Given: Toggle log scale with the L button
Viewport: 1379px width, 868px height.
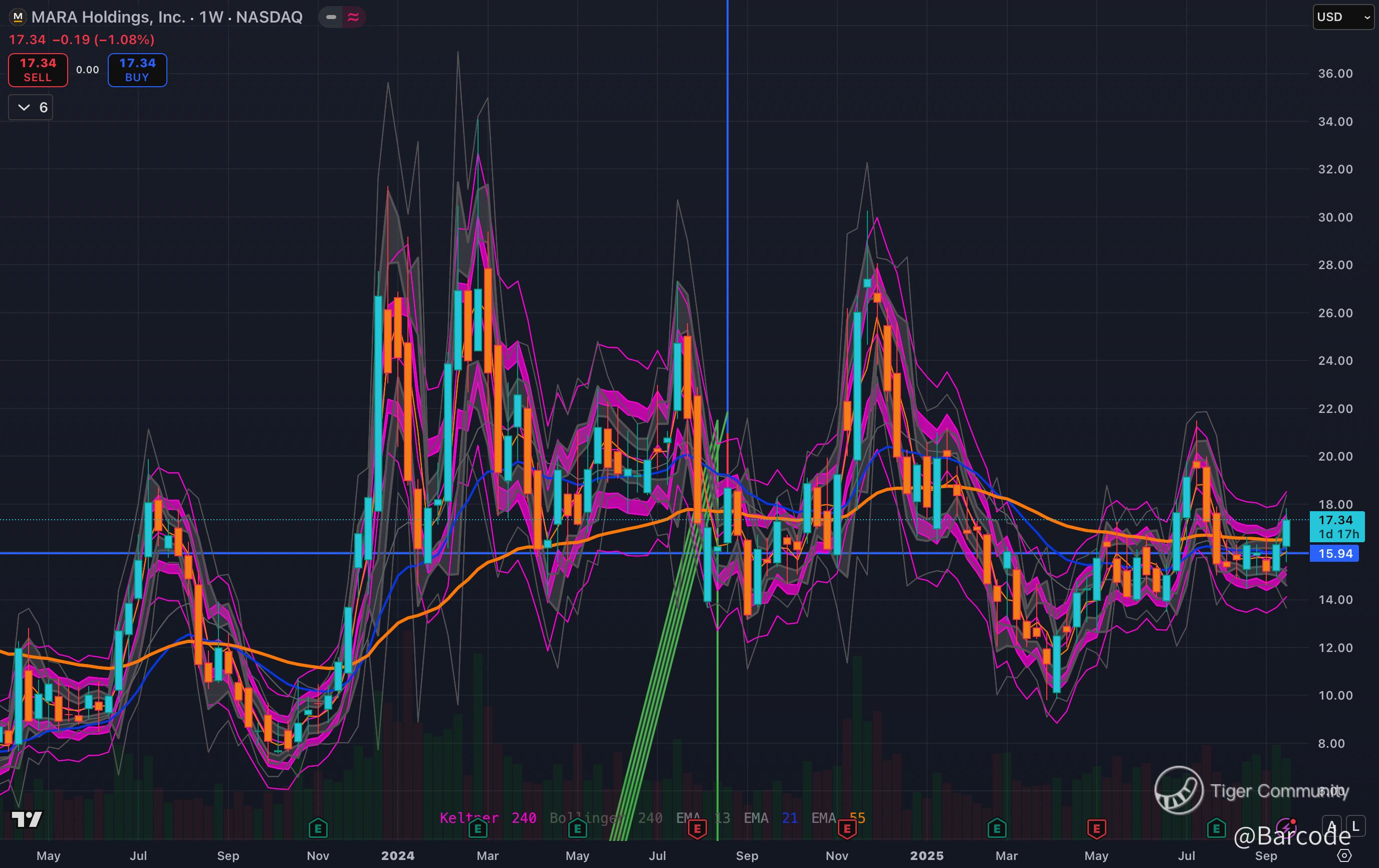Looking at the screenshot, I should click(x=1355, y=825).
